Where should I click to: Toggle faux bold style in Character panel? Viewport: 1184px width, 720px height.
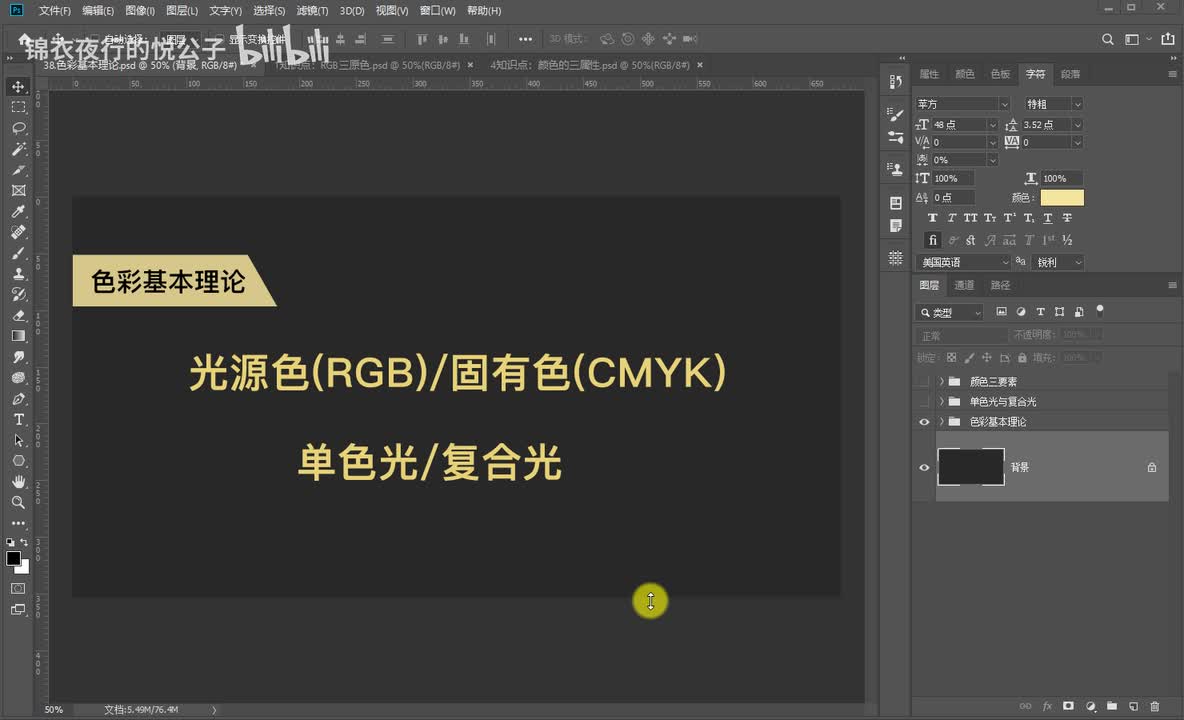pos(932,218)
